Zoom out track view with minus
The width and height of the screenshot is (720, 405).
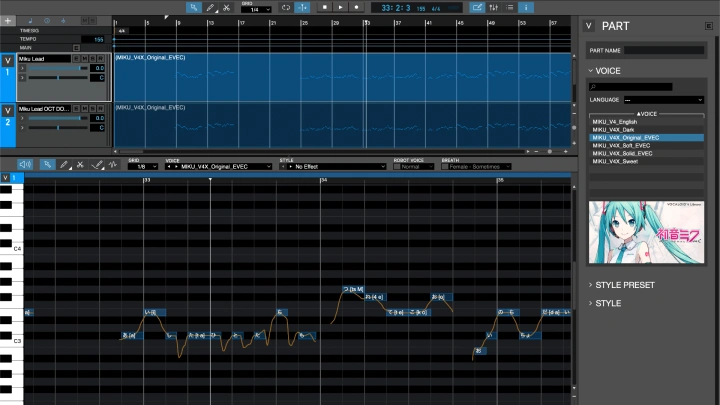tap(536, 152)
